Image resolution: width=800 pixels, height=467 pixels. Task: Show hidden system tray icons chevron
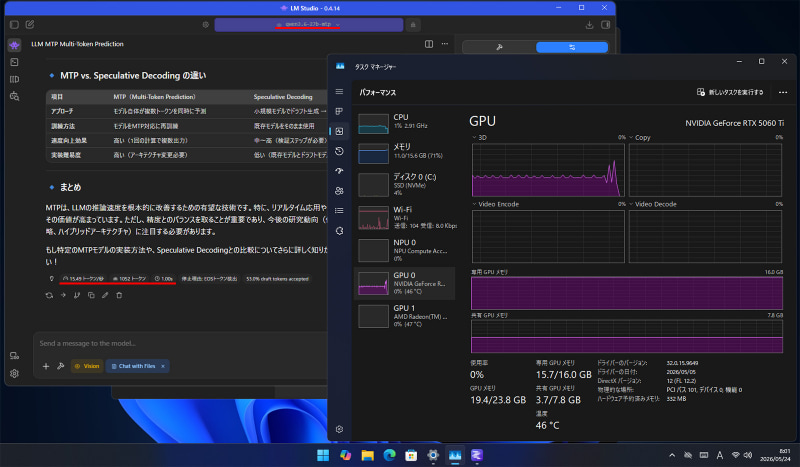[x=672, y=455]
